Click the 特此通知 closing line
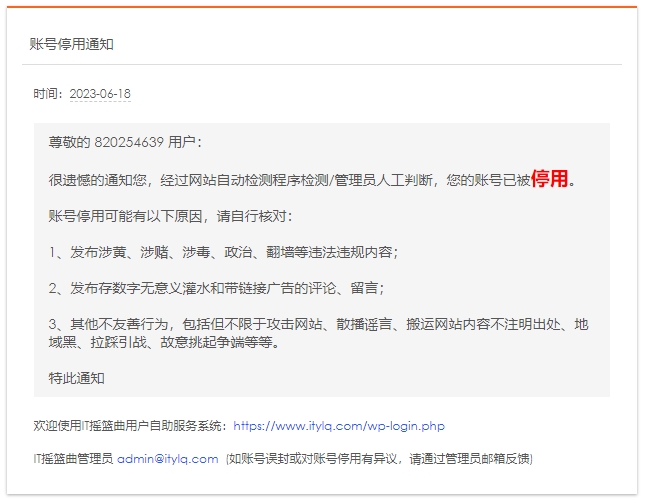Image resolution: width=645 pixels, height=502 pixels. [x=76, y=378]
